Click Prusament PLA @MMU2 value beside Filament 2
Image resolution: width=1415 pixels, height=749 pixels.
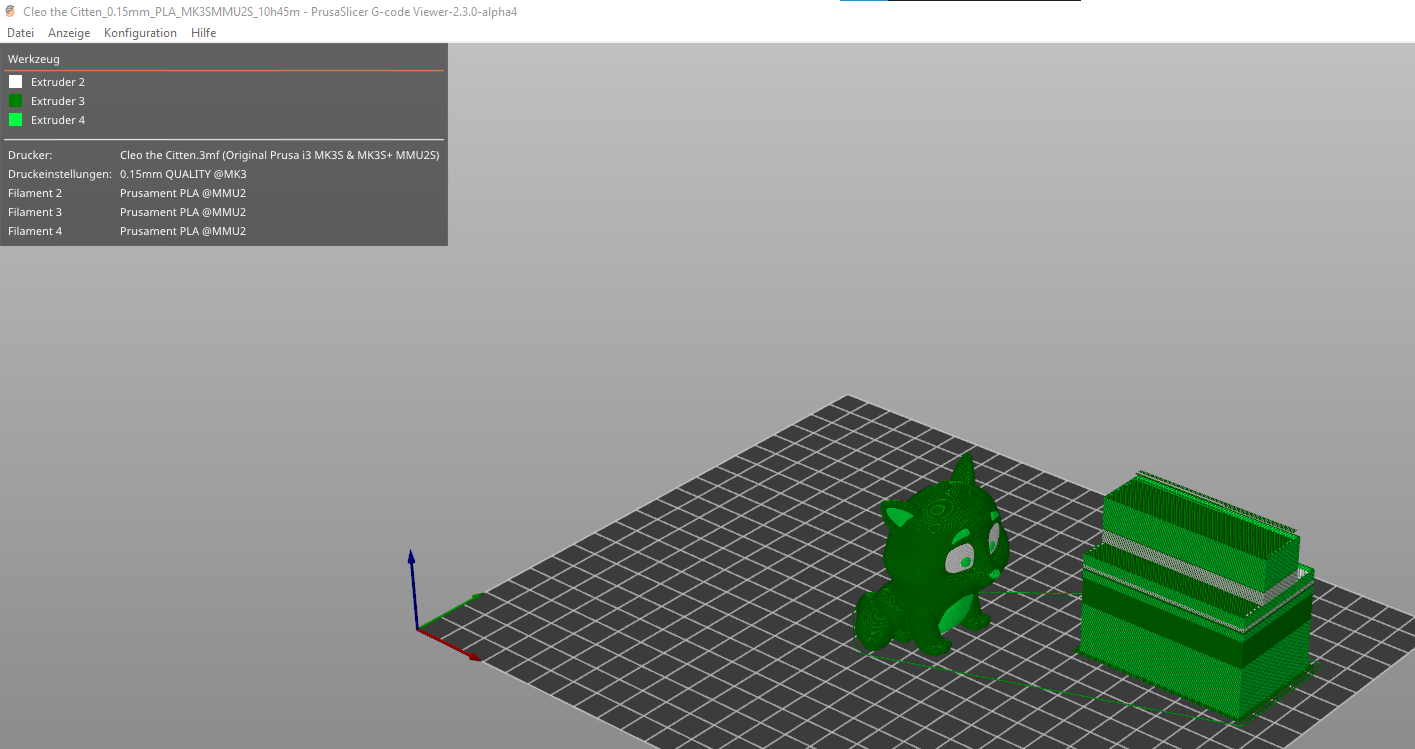click(x=183, y=193)
